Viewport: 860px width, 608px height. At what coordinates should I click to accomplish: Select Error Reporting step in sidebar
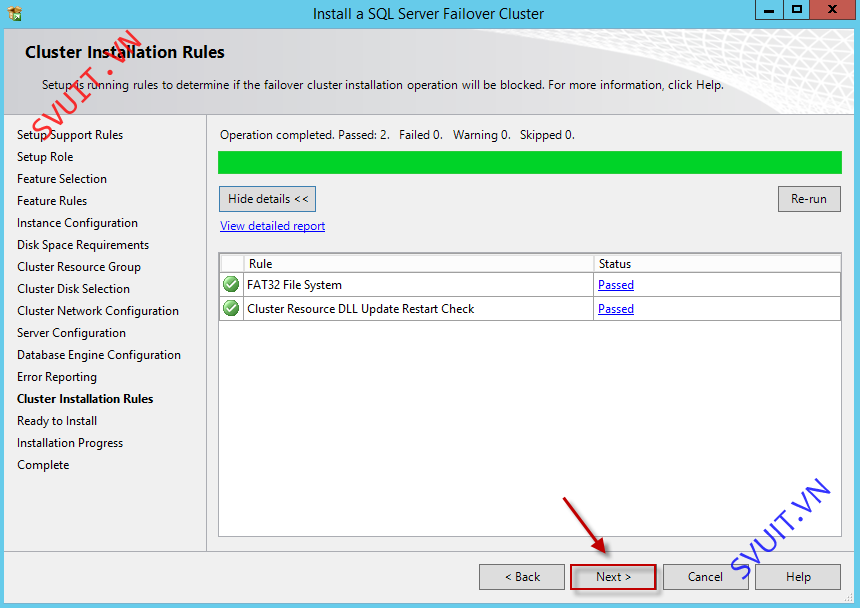point(57,377)
